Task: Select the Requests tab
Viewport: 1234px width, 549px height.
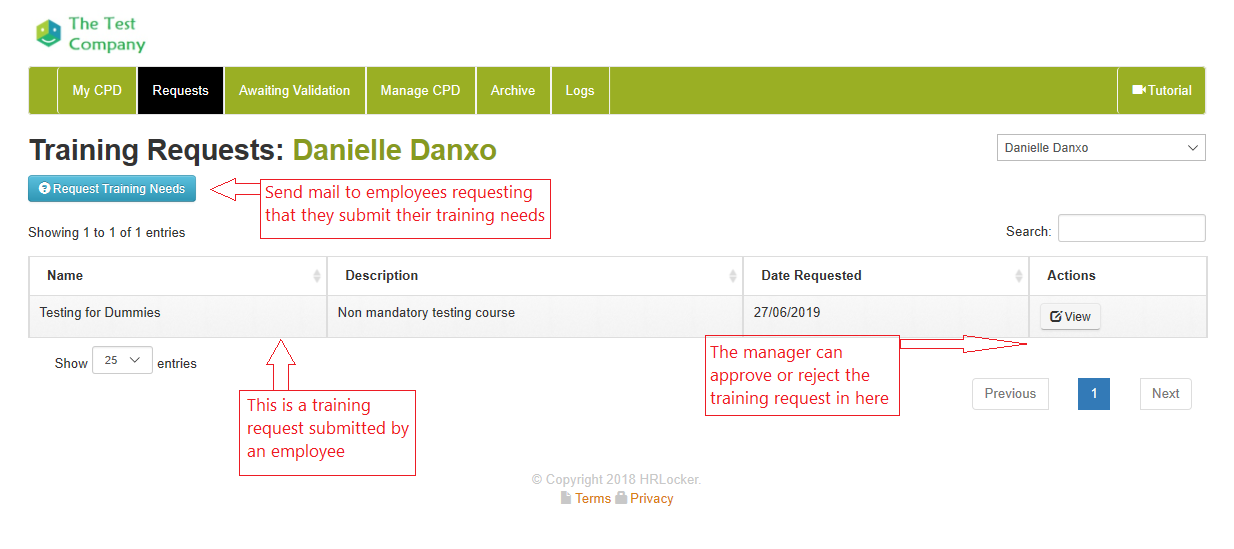Action: pos(181,90)
